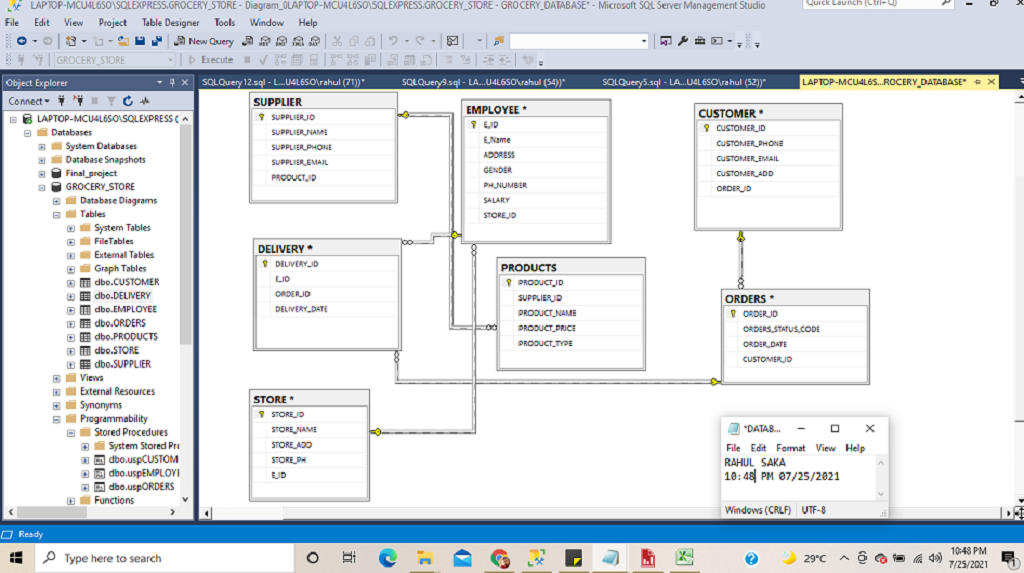Click the Disconnect plug icon in Object Explorer
The width and height of the screenshot is (1024, 573).
[78, 101]
